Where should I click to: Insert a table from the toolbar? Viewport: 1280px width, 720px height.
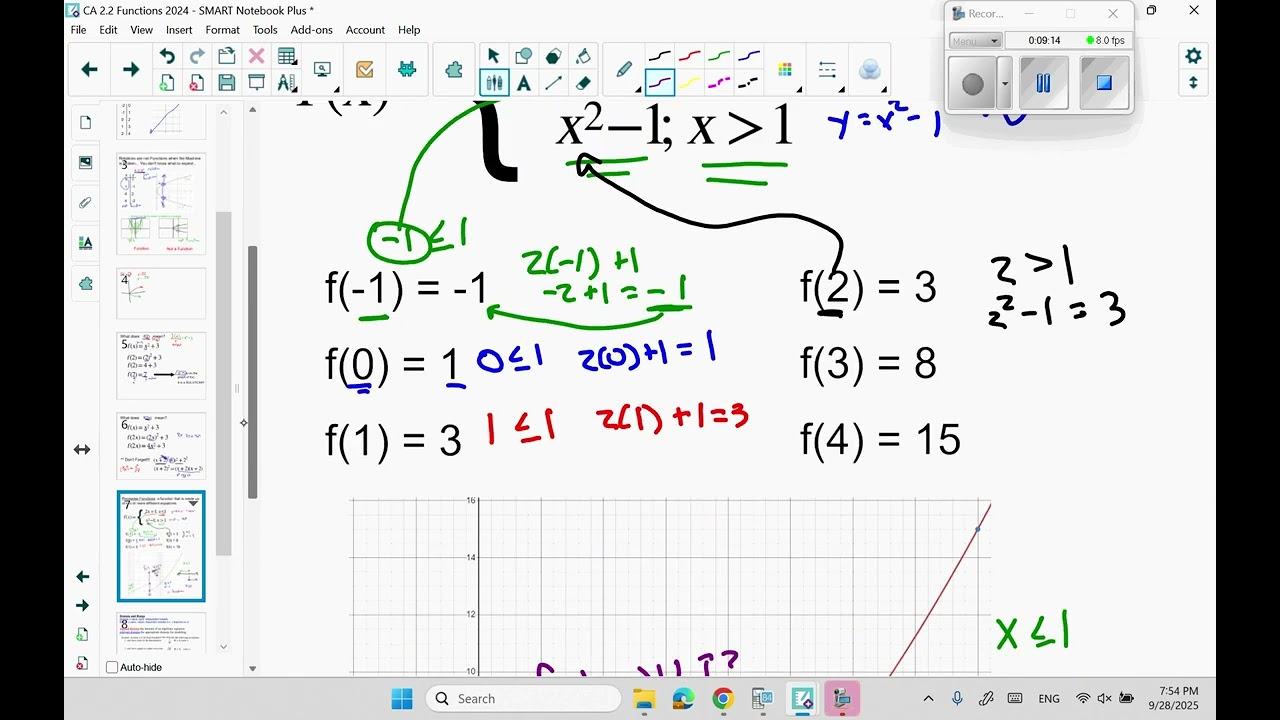click(x=287, y=57)
